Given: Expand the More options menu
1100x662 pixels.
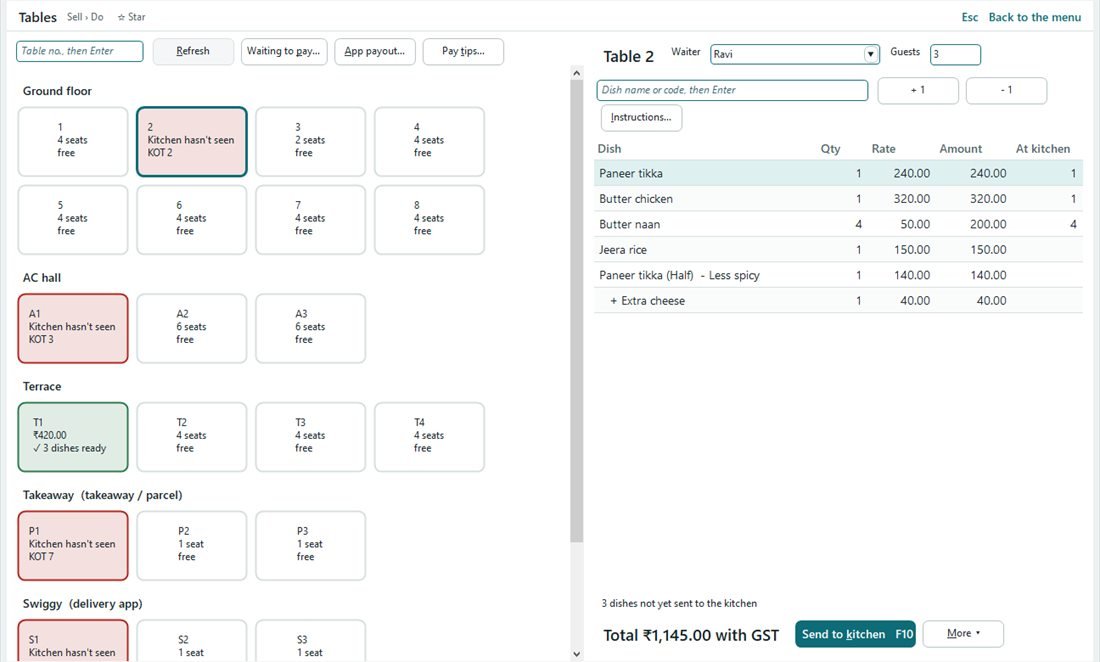Looking at the screenshot, I should click(x=962, y=634).
